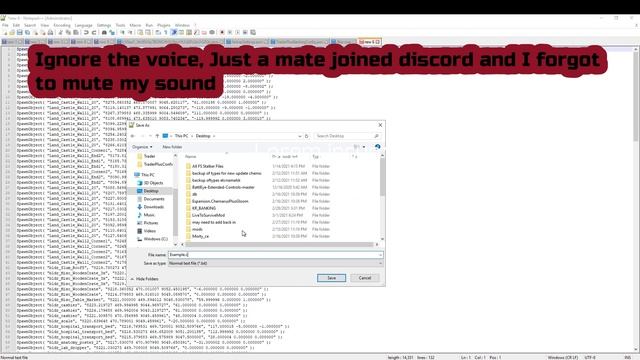Screen dimensions: 640x360
Task: Click the Undo toolbar icon
Action: (x=86, y=32)
